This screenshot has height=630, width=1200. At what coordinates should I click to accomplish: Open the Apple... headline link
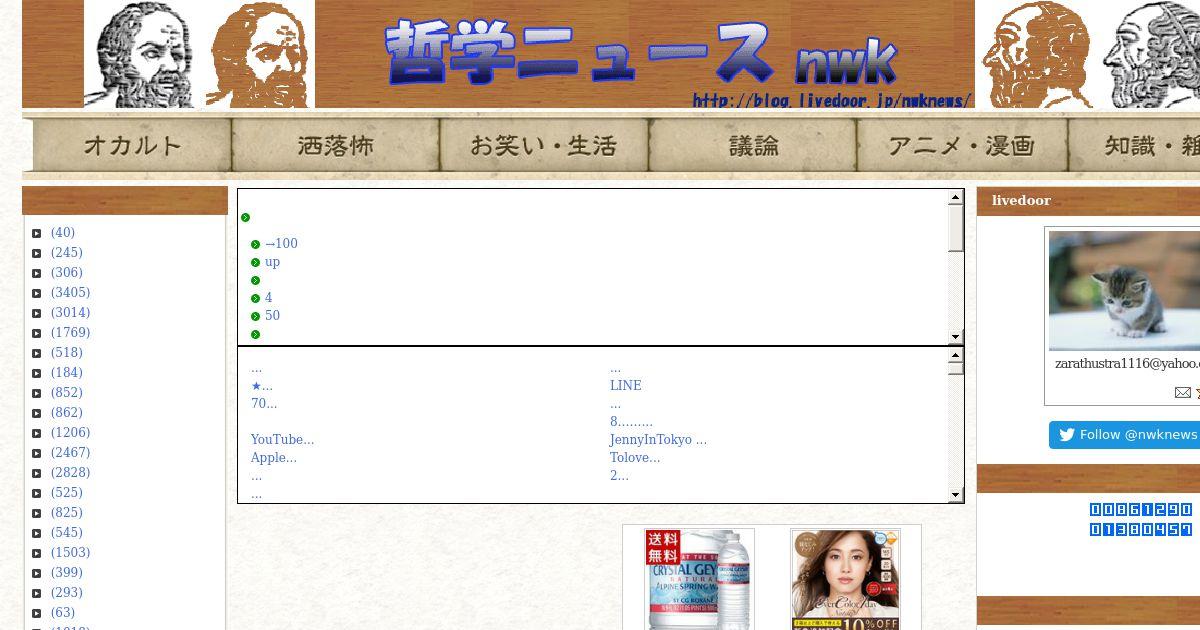[x=274, y=458]
